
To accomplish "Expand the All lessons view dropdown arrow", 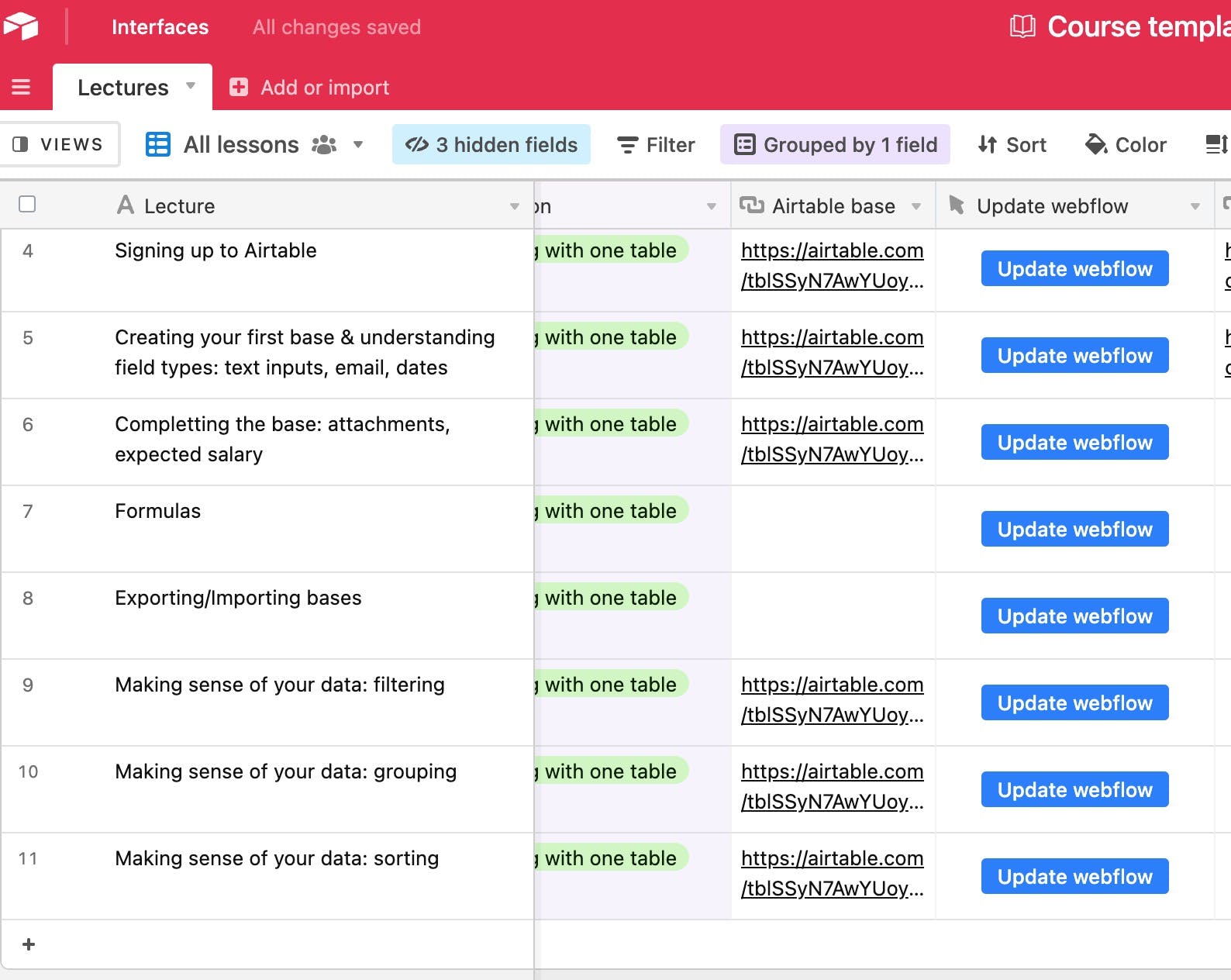I will tap(358, 144).
